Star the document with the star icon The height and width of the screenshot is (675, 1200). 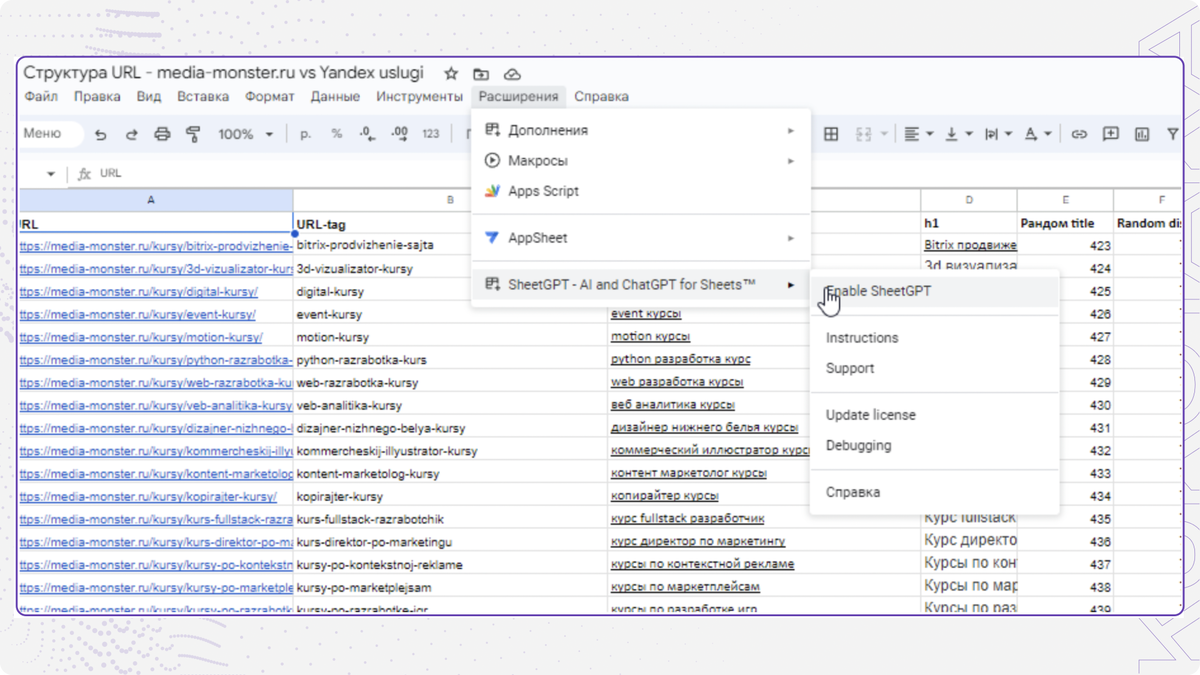(x=451, y=74)
